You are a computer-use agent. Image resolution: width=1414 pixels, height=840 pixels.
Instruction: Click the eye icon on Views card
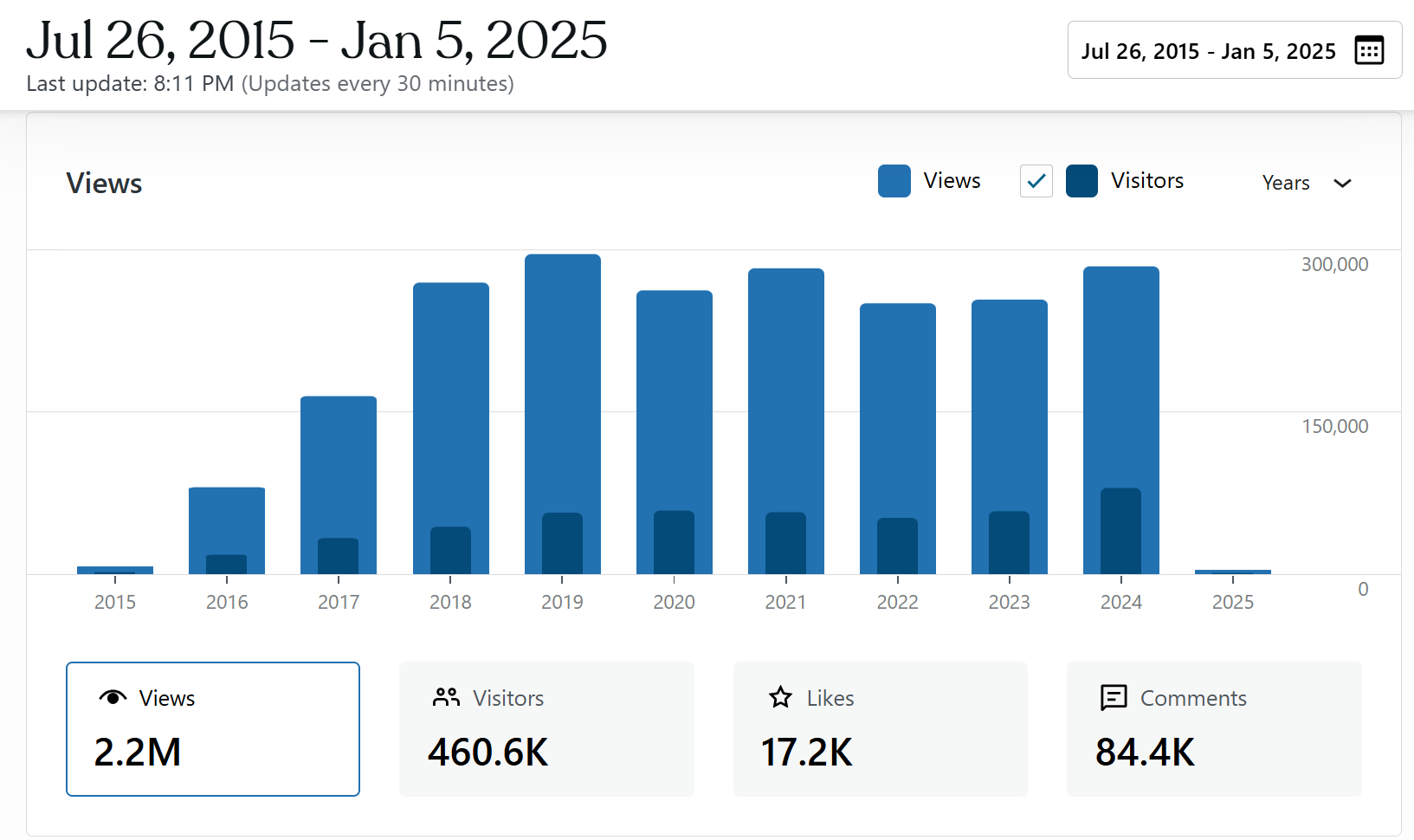(x=113, y=698)
